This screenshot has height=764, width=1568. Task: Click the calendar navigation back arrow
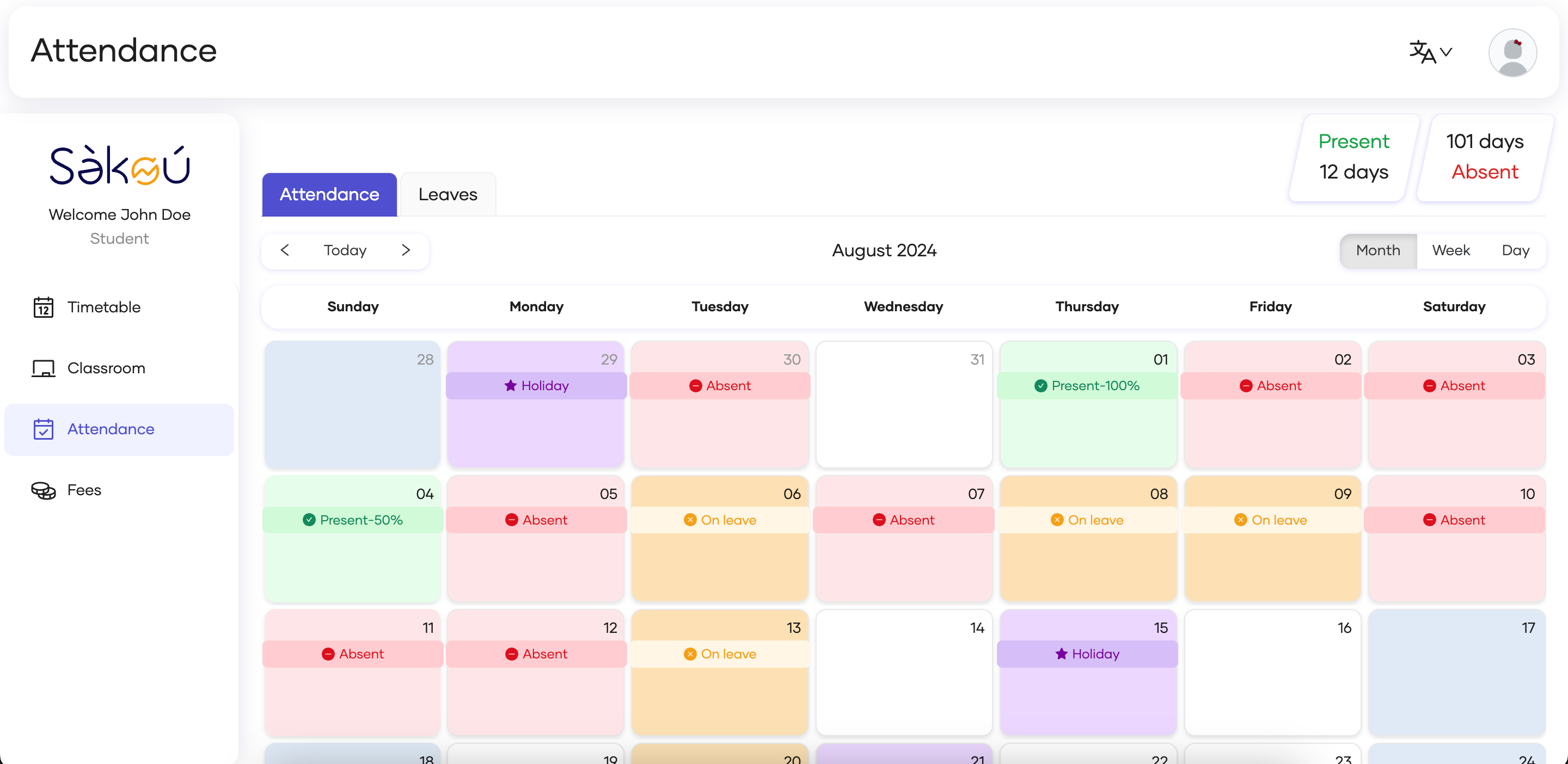(286, 250)
